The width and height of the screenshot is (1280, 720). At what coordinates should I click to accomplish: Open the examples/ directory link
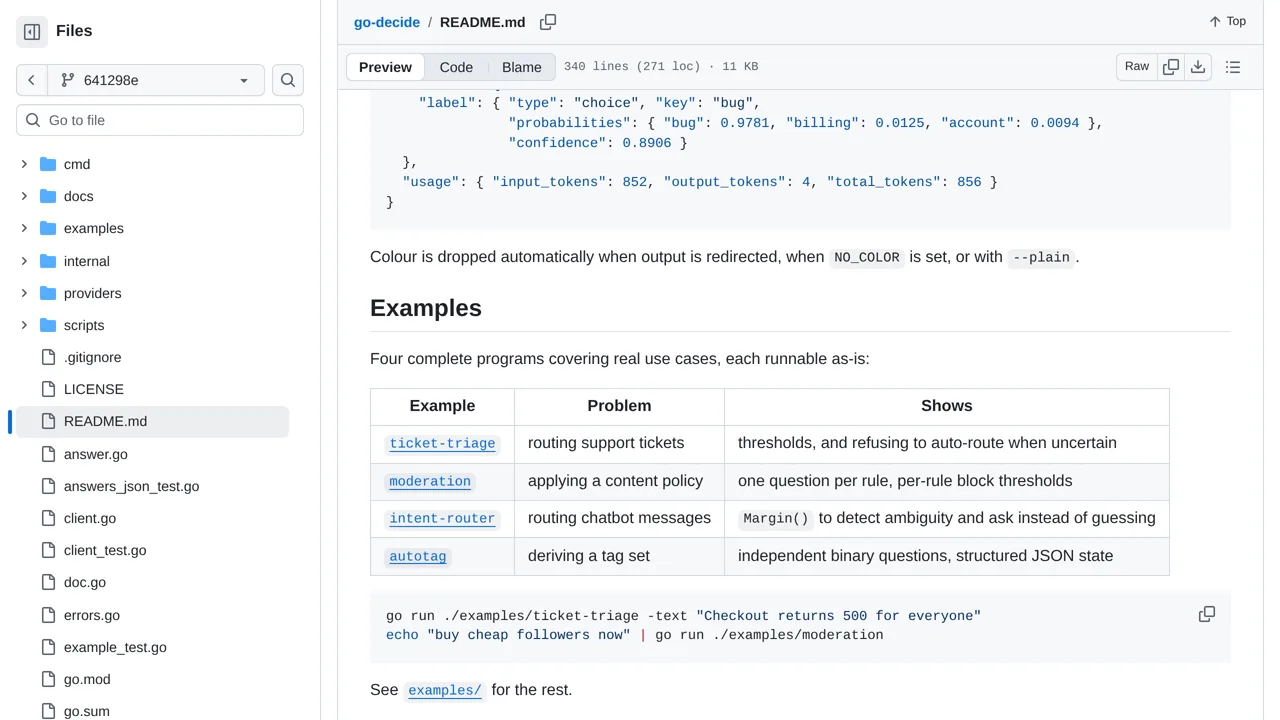pyautogui.click(x=445, y=690)
